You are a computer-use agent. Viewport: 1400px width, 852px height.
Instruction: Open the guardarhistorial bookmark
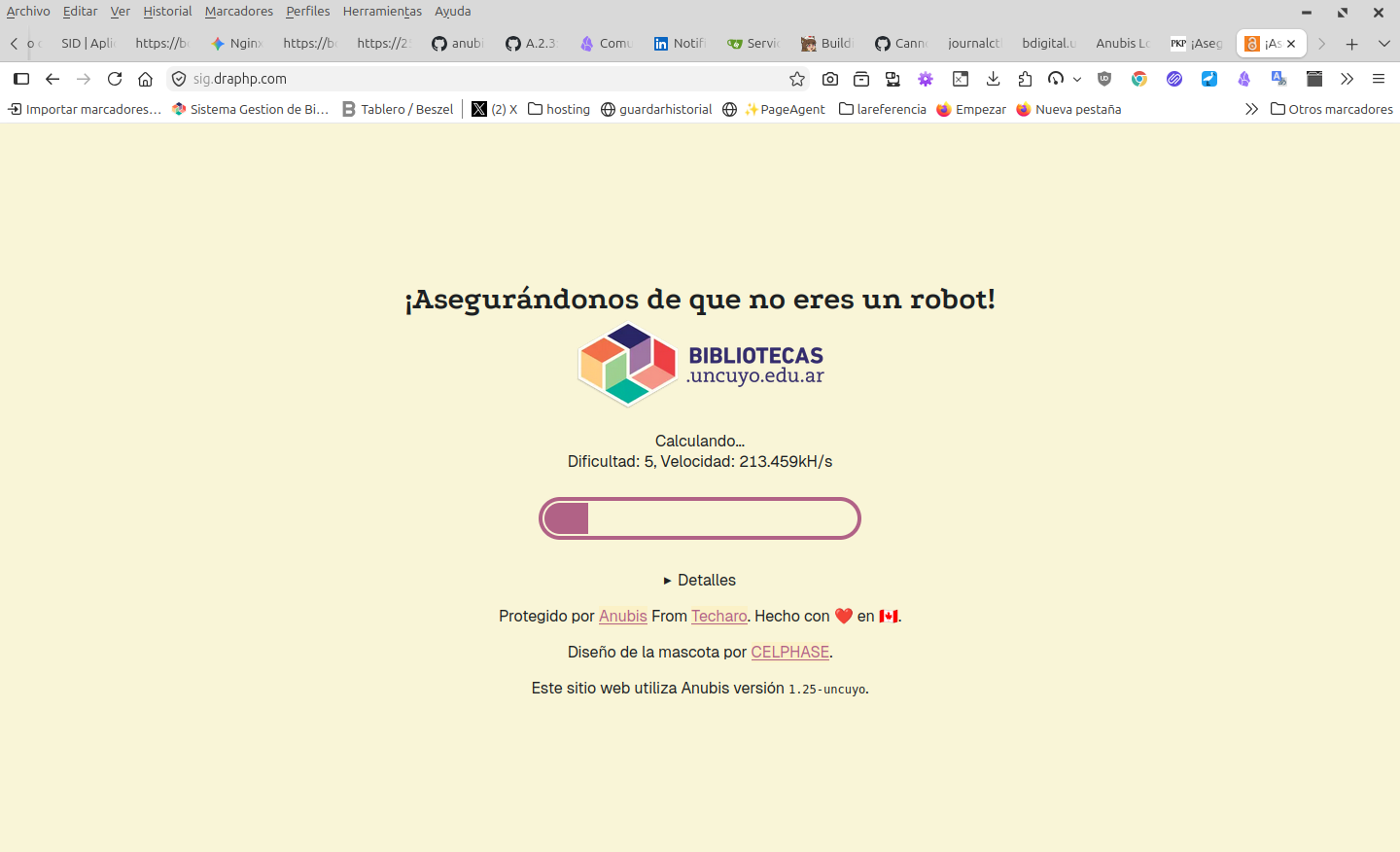(656, 109)
